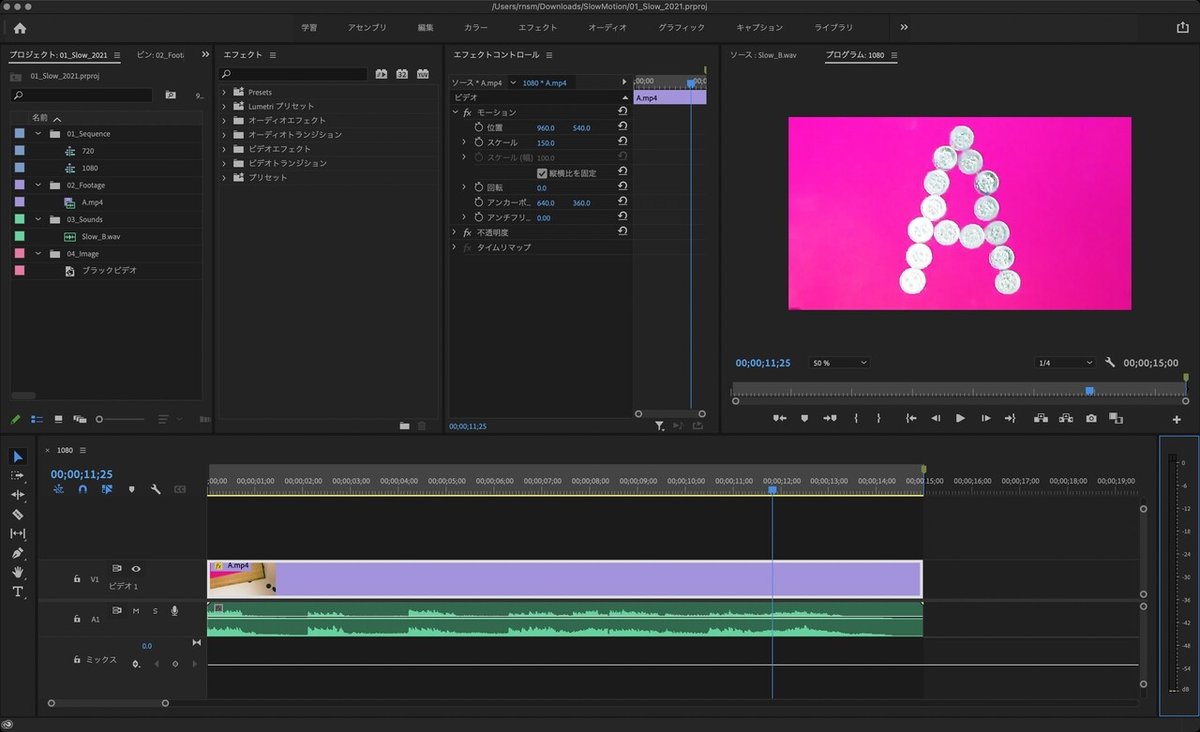Toggle linked selection in timeline
Image resolution: width=1200 pixels, height=732 pixels.
[106, 490]
